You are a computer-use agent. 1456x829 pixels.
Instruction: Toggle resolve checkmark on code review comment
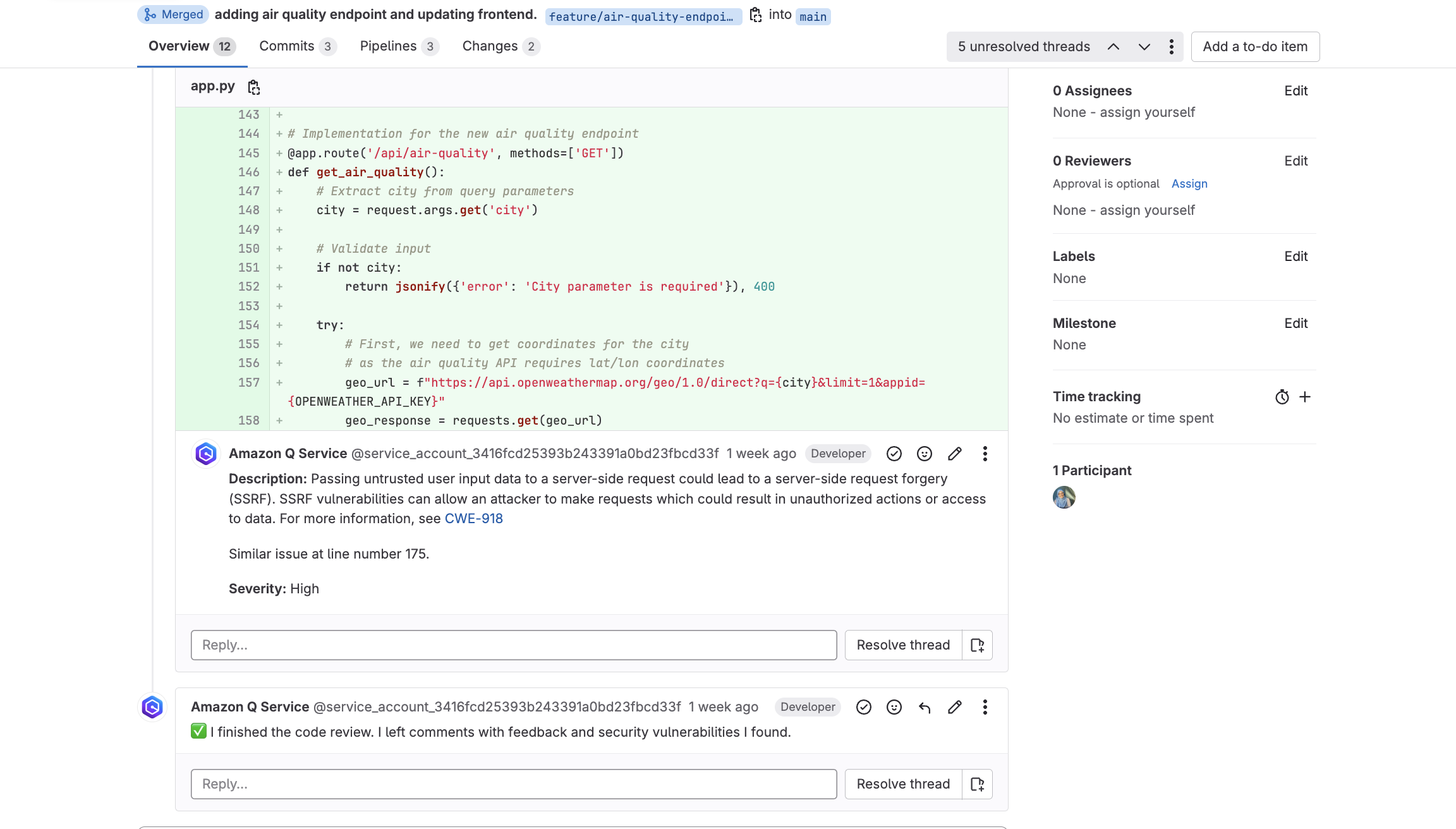[x=864, y=707]
